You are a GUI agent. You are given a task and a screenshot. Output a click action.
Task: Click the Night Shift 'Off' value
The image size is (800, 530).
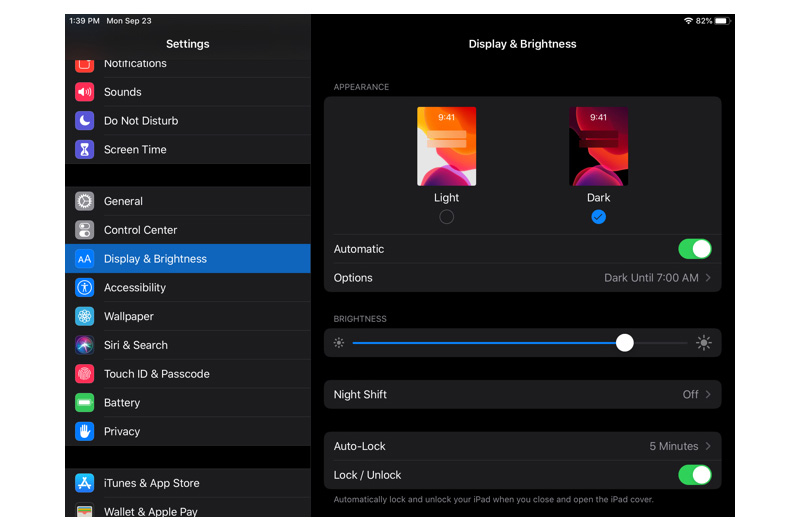click(x=690, y=394)
